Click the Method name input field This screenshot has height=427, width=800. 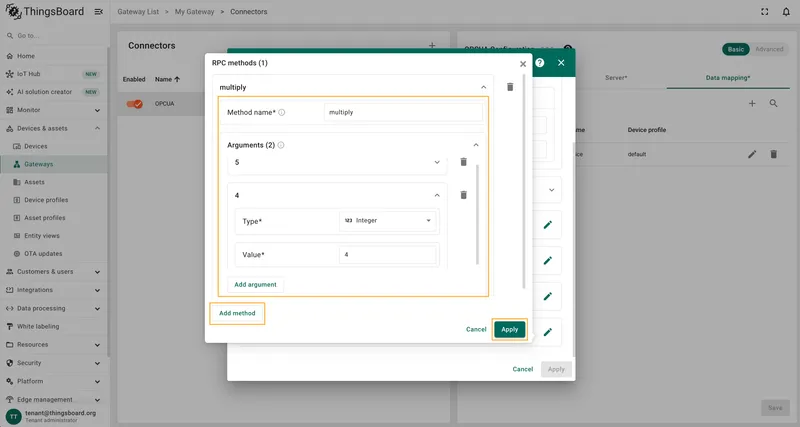click(x=403, y=112)
